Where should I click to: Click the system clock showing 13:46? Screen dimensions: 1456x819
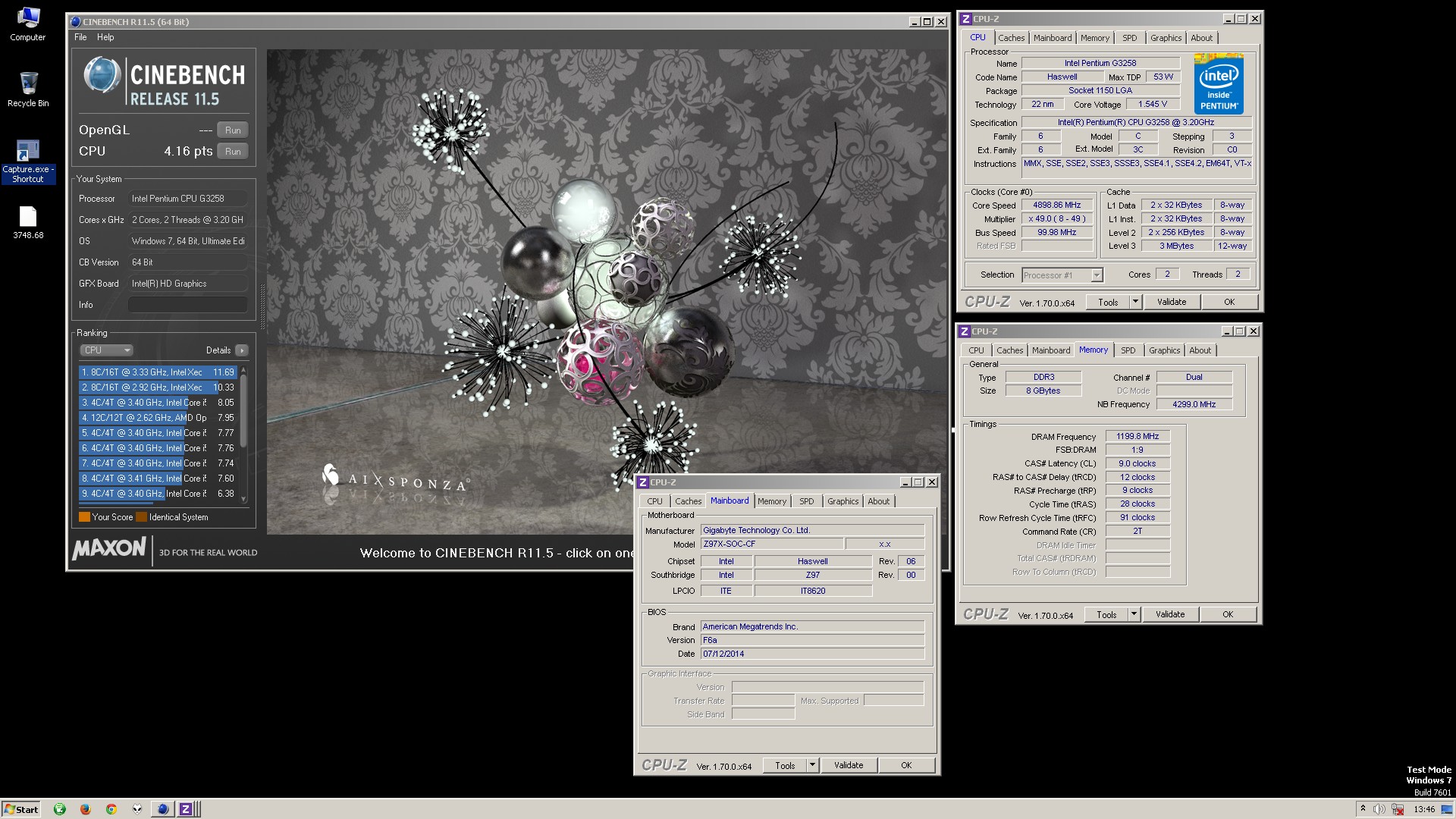click(1424, 809)
